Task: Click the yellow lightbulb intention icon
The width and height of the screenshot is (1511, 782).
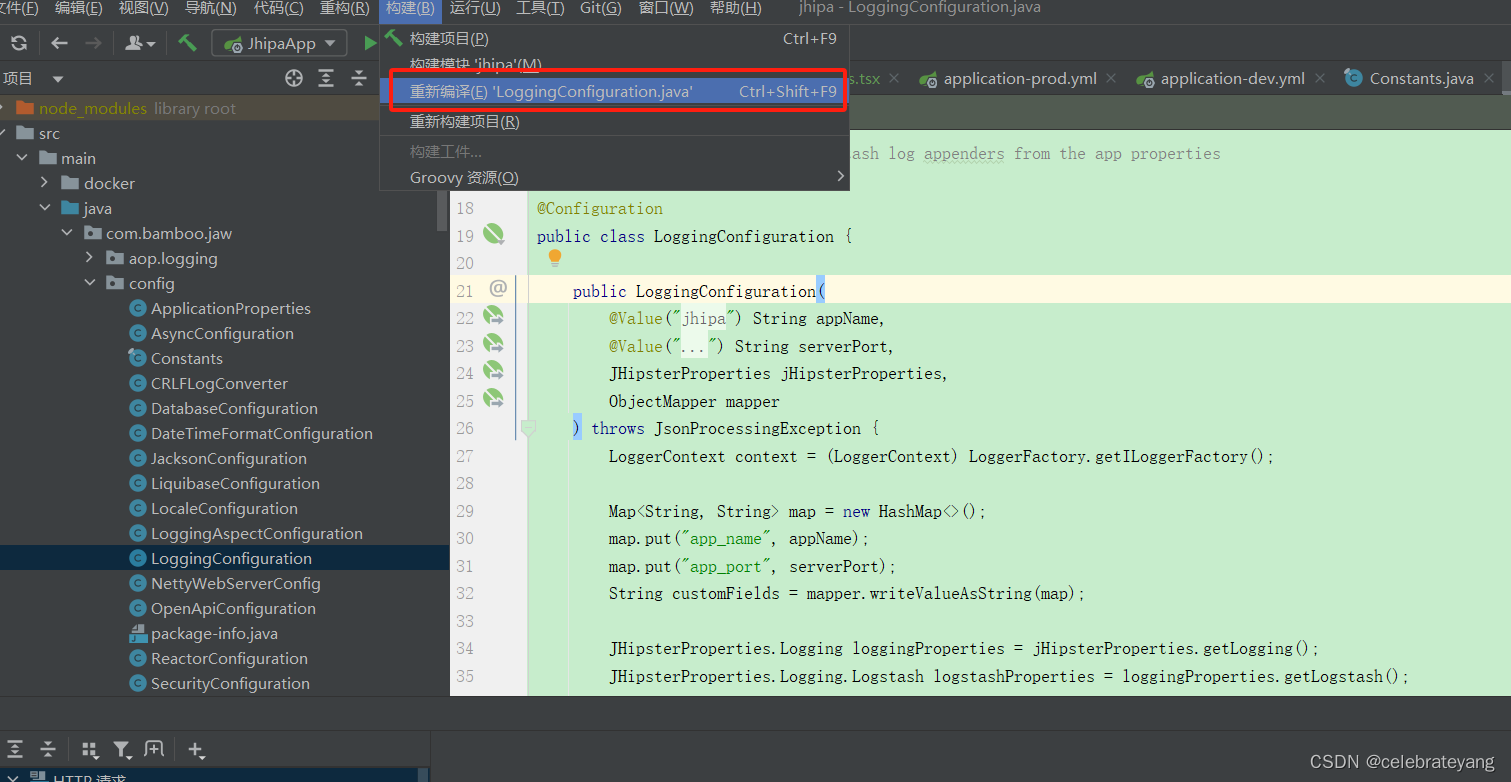Action: (x=555, y=258)
